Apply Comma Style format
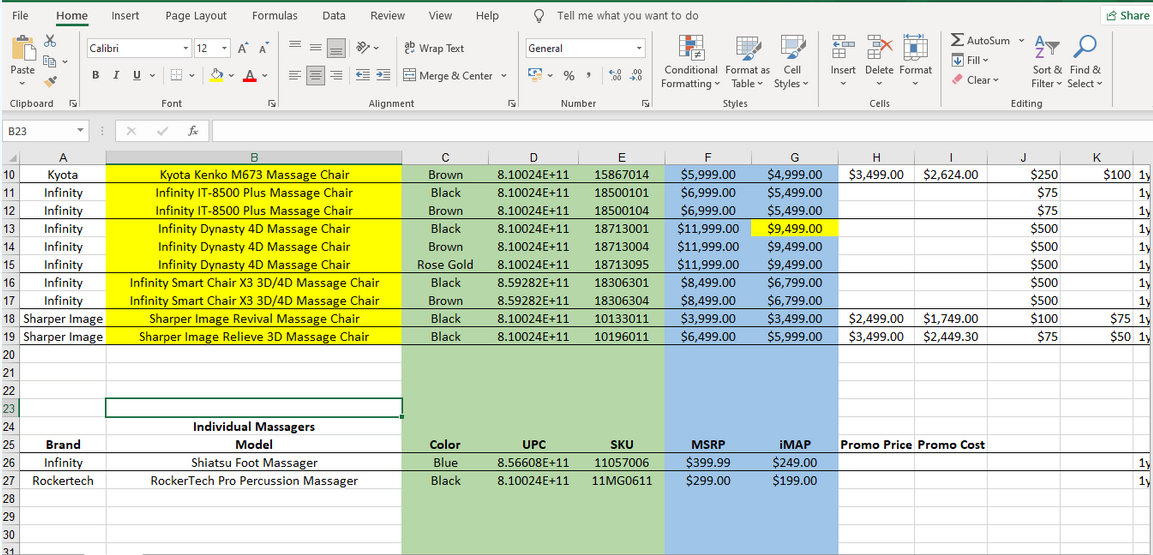The image size is (1153, 555). pyautogui.click(x=589, y=75)
